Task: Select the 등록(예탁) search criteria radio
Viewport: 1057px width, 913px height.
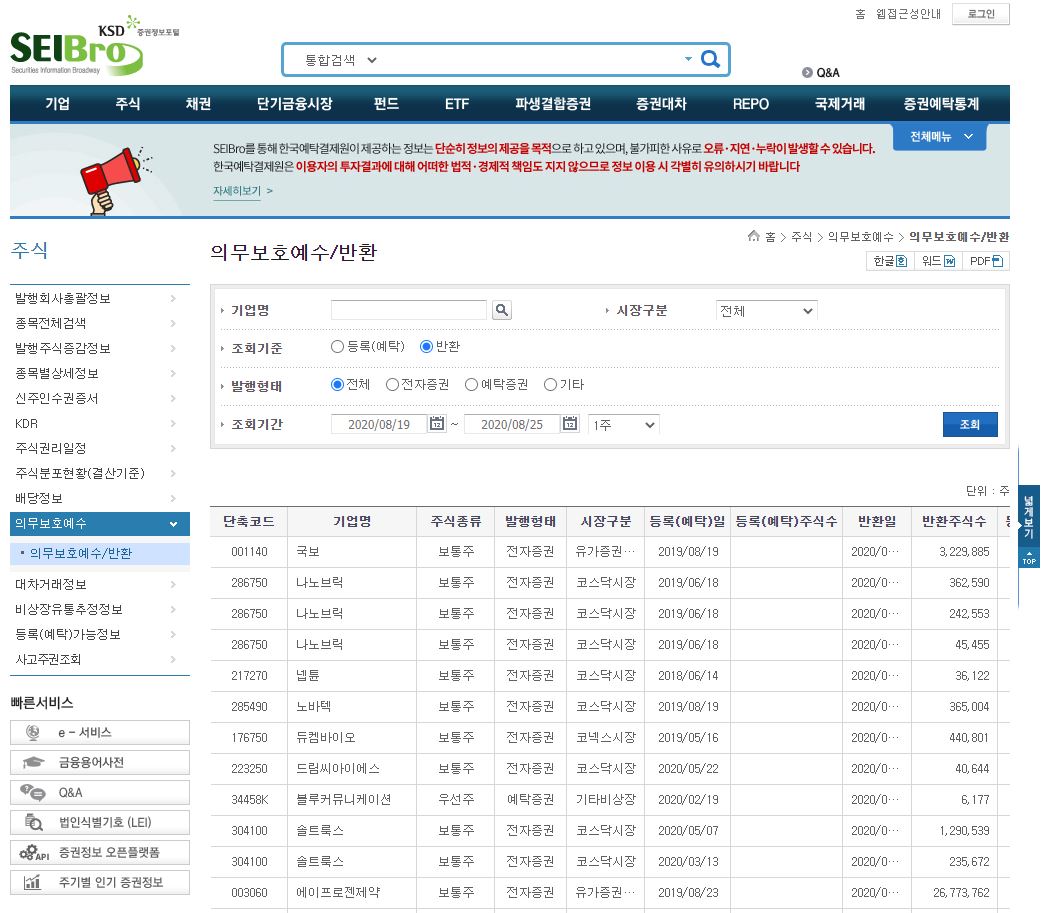Action: [x=337, y=347]
